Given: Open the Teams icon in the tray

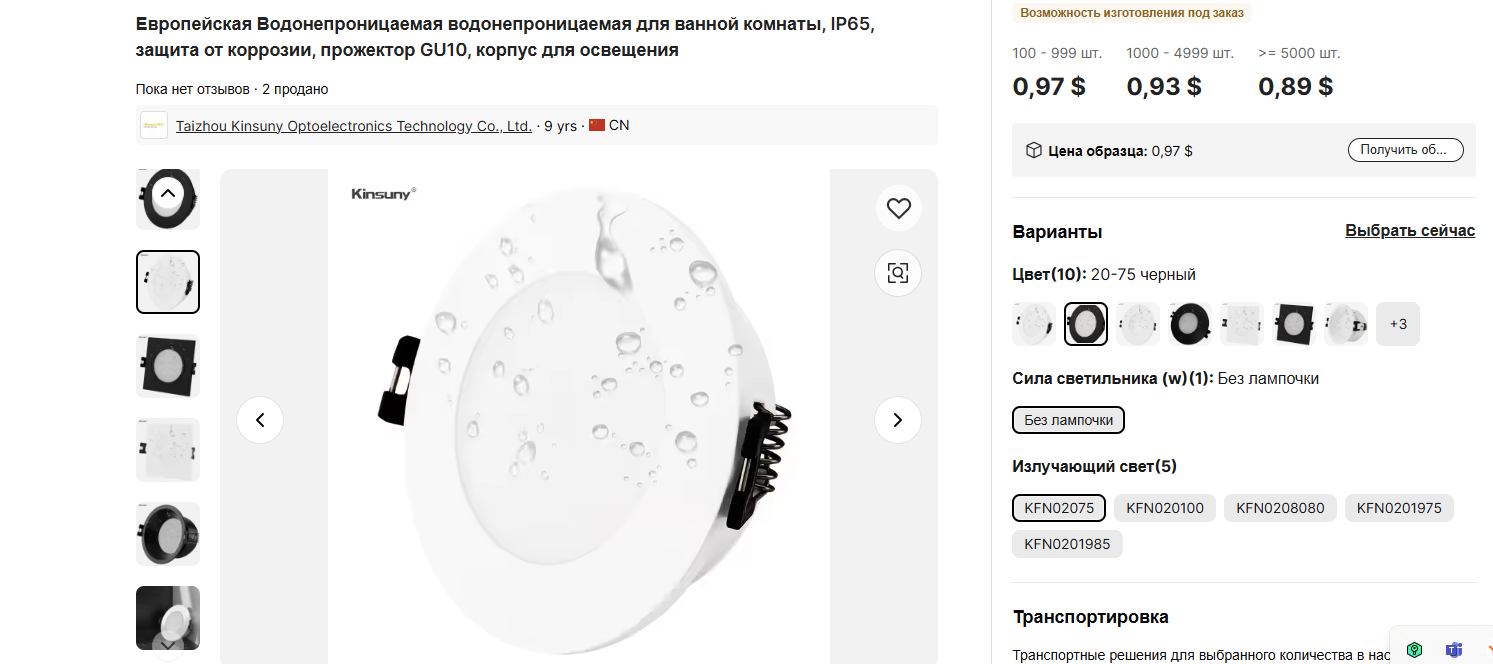Looking at the screenshot, I should click(x=1454, y=650).
